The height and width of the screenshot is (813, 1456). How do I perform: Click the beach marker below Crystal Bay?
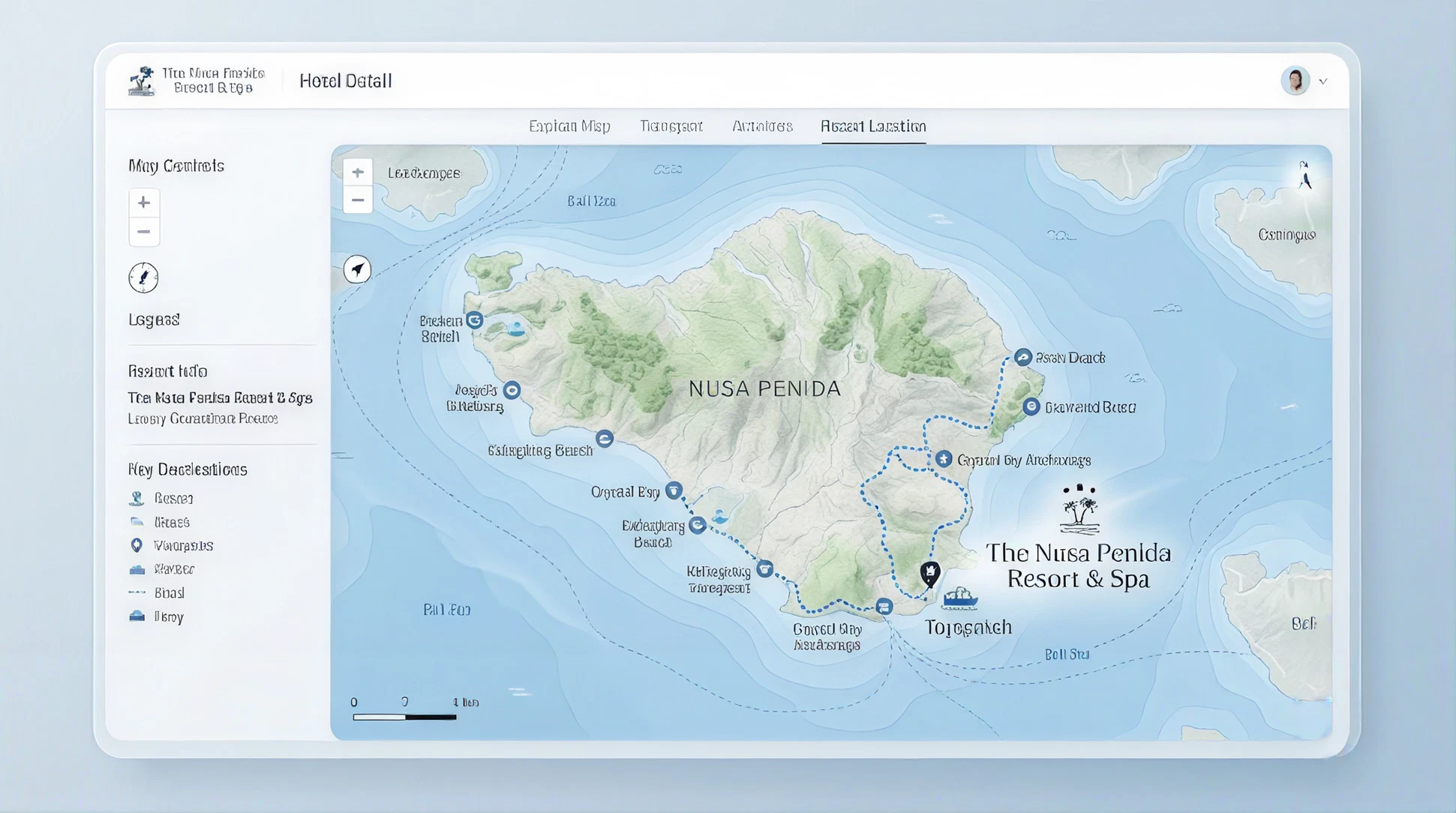point(698,525)
